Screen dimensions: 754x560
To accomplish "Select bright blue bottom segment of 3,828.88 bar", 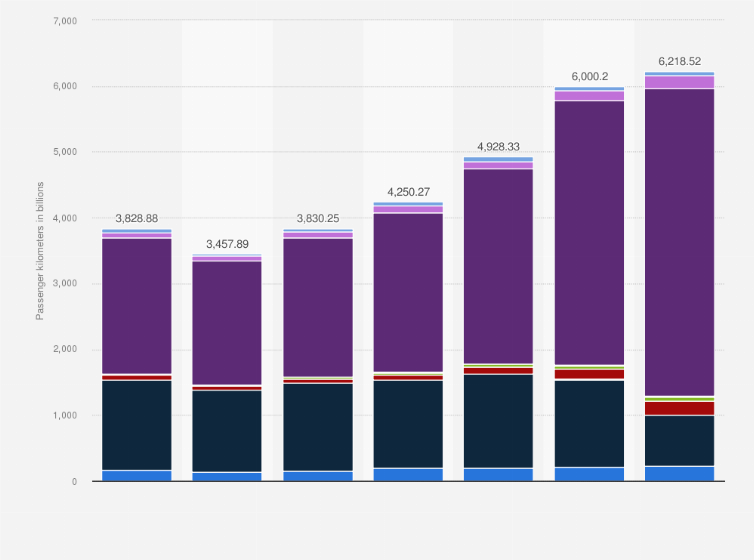I will click(137, 476).
